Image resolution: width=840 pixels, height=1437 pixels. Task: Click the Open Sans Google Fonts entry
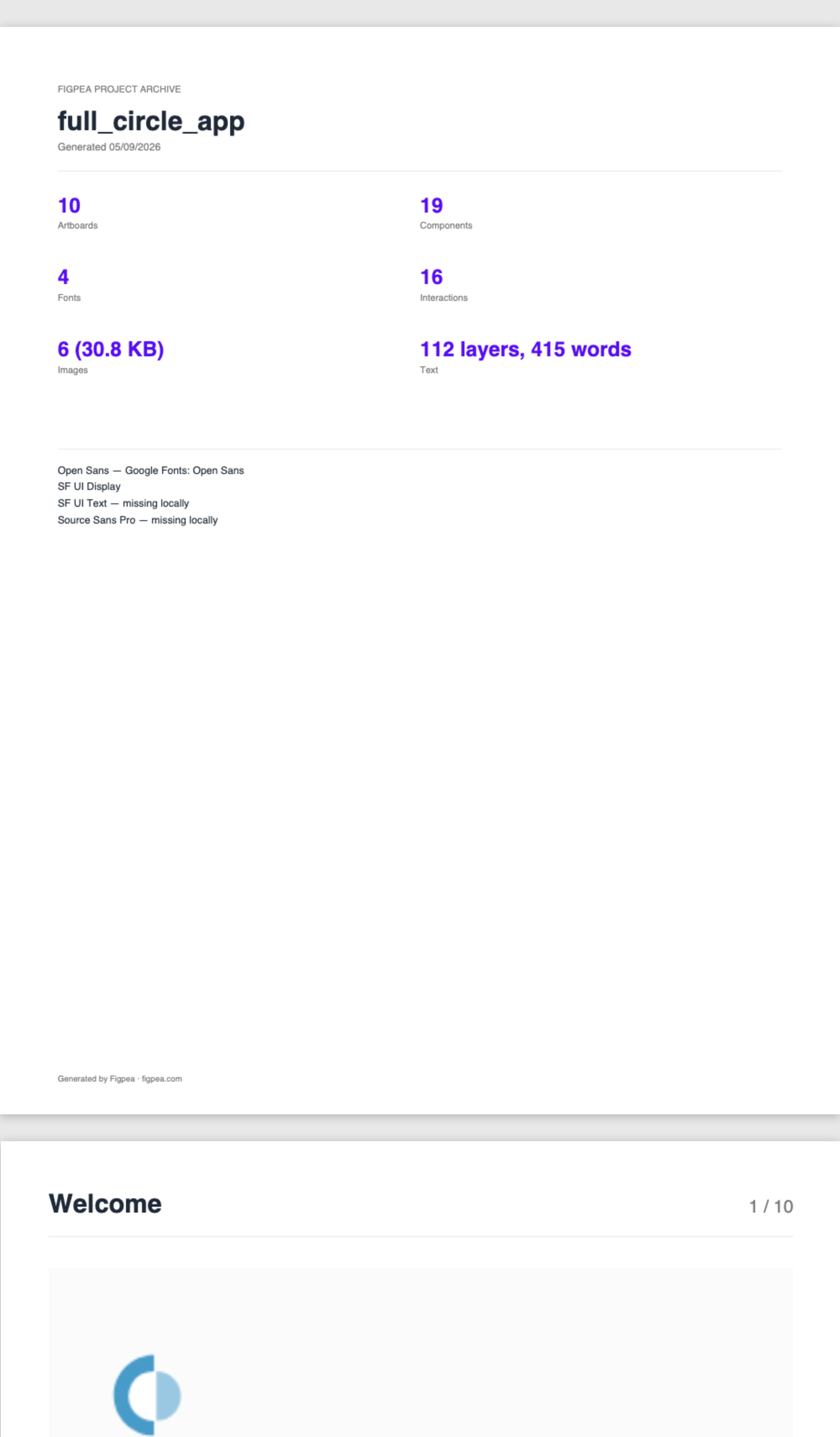coord(150,471)
